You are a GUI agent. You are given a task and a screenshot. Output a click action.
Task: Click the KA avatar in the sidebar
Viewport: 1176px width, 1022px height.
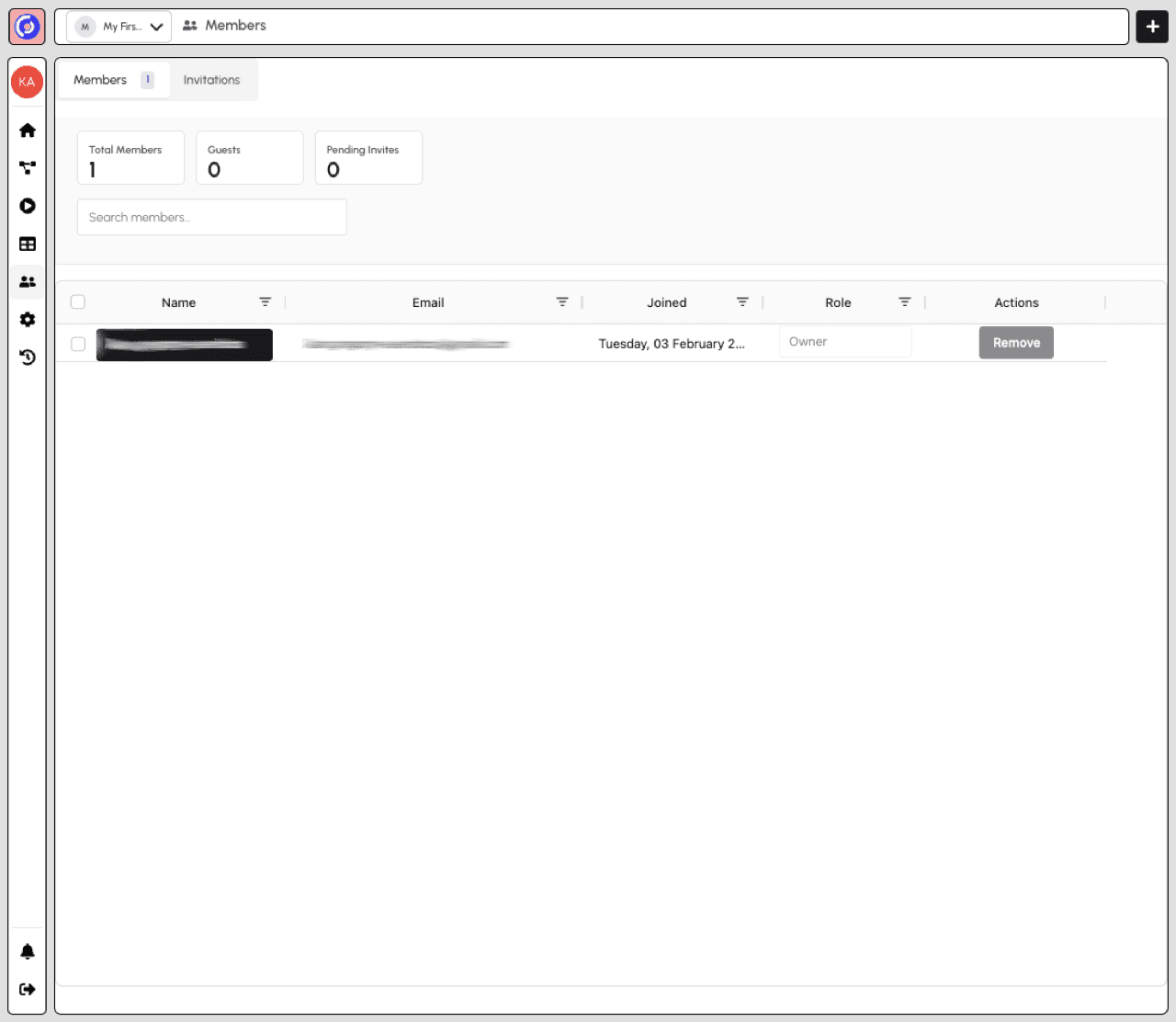27,82
